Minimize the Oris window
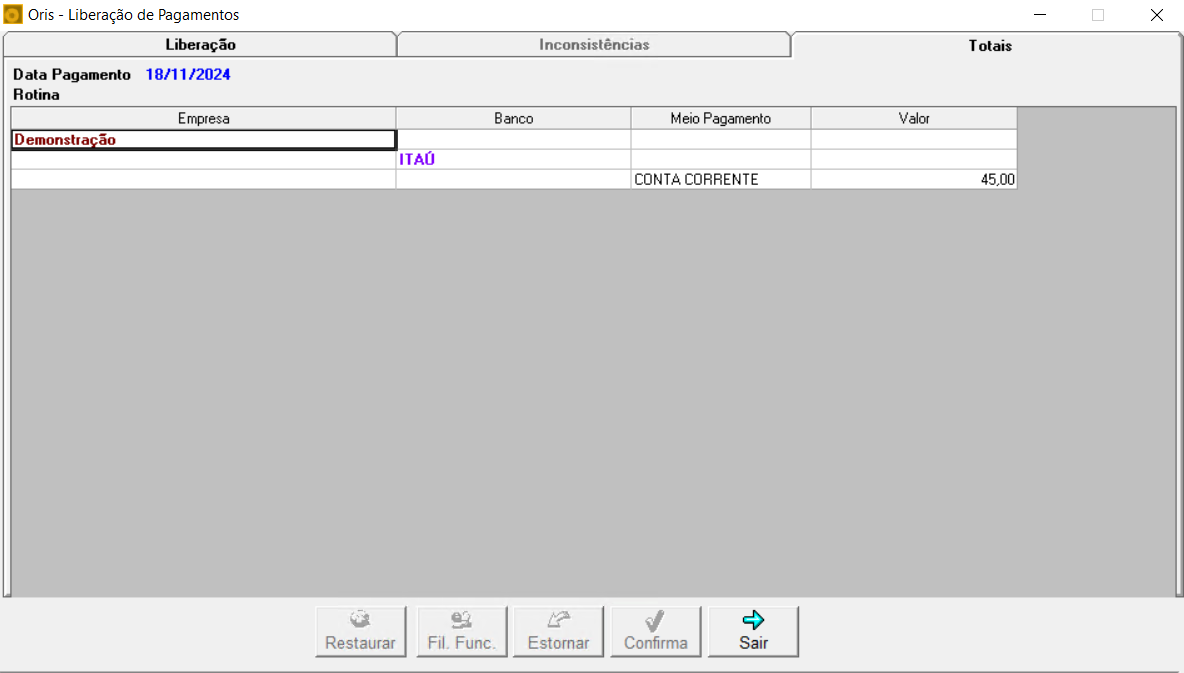The height and width of the screenshot is (673, 1184). click(x=1040, y=14)
